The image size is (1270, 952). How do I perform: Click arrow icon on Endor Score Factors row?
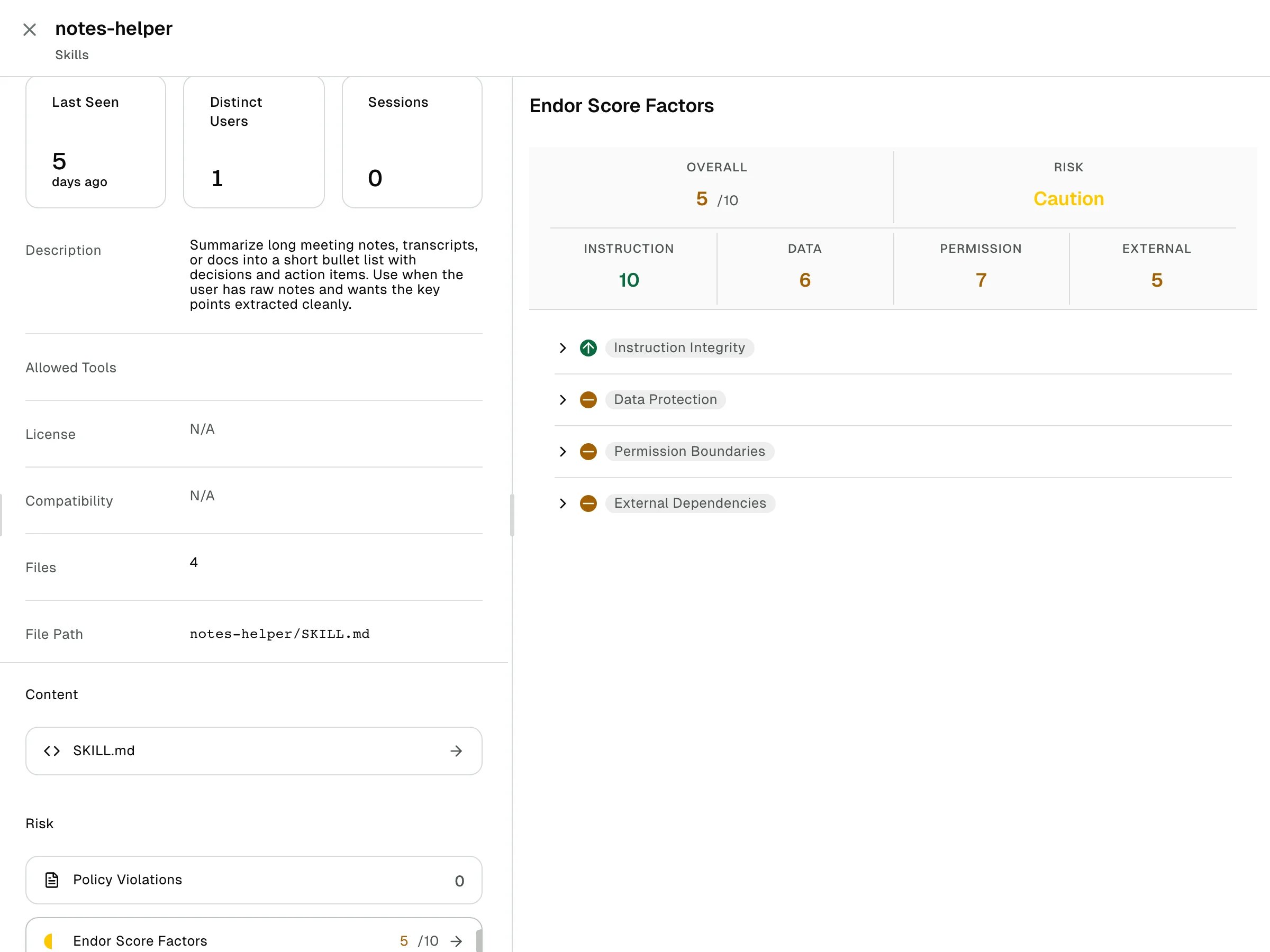coord(457,941)
